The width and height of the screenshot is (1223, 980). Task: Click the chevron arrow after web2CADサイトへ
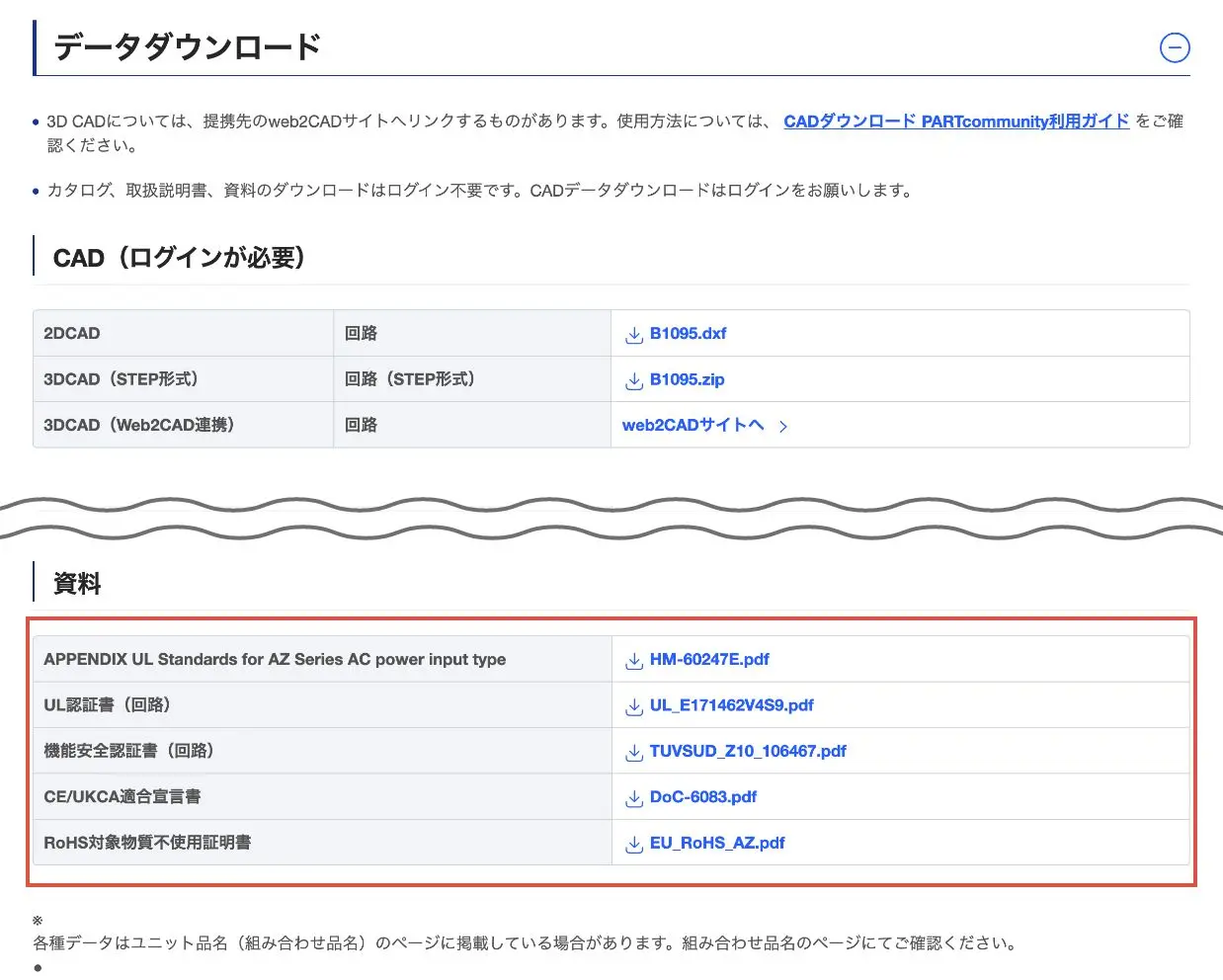click(782, 427)
